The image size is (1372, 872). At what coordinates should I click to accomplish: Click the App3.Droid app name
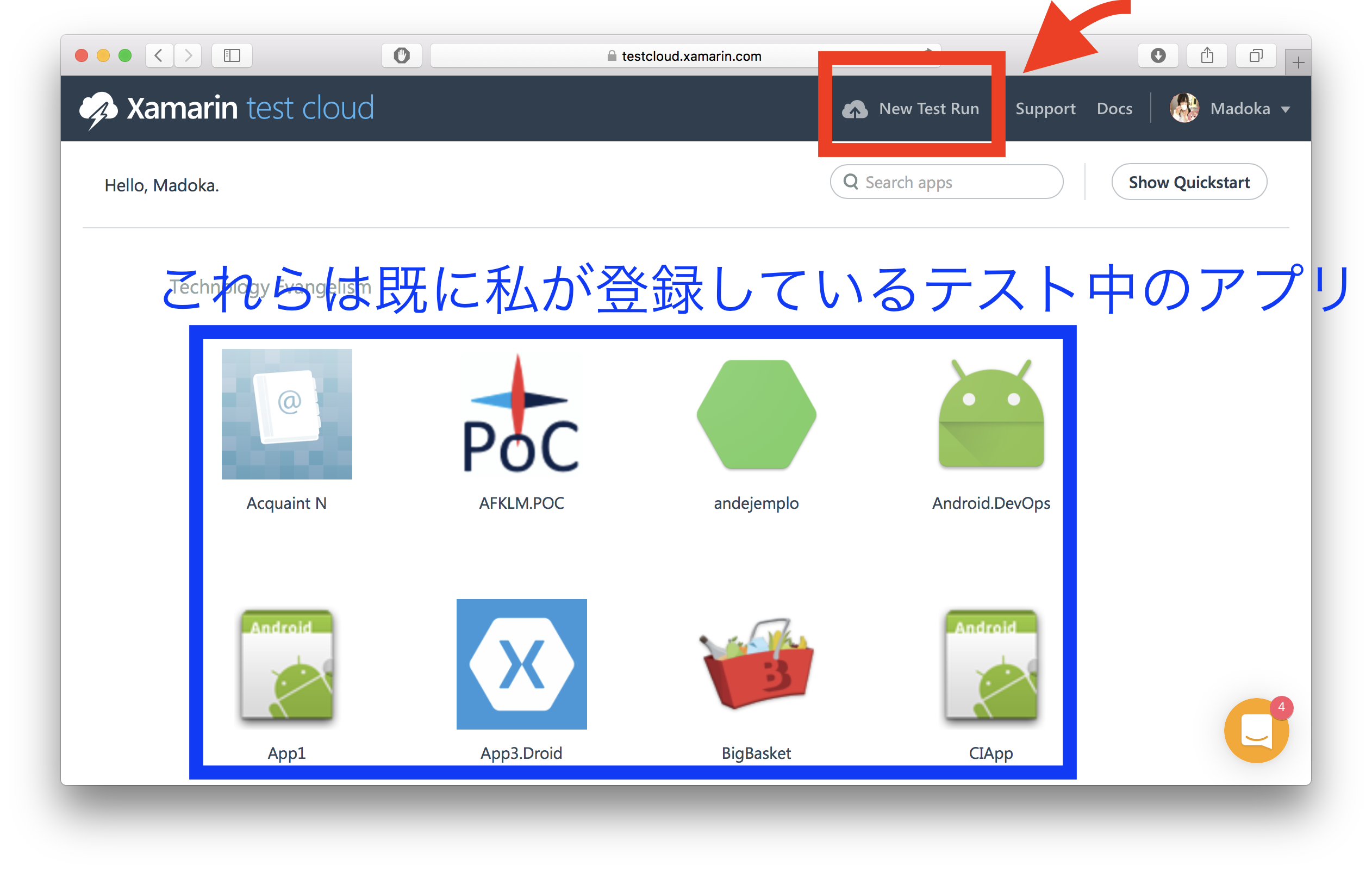coord(521,753)
